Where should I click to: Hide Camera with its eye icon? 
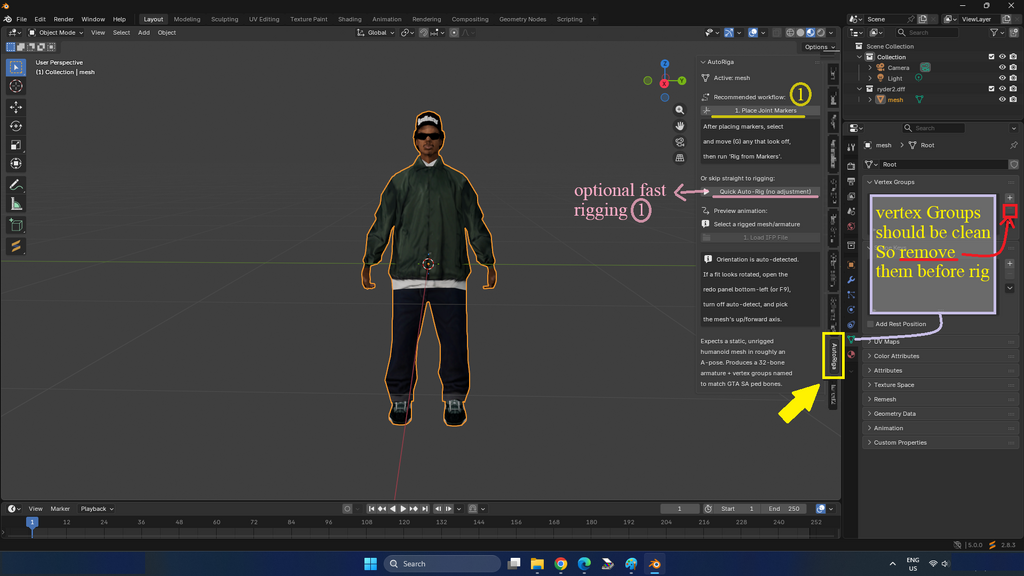coord(1002,67)
